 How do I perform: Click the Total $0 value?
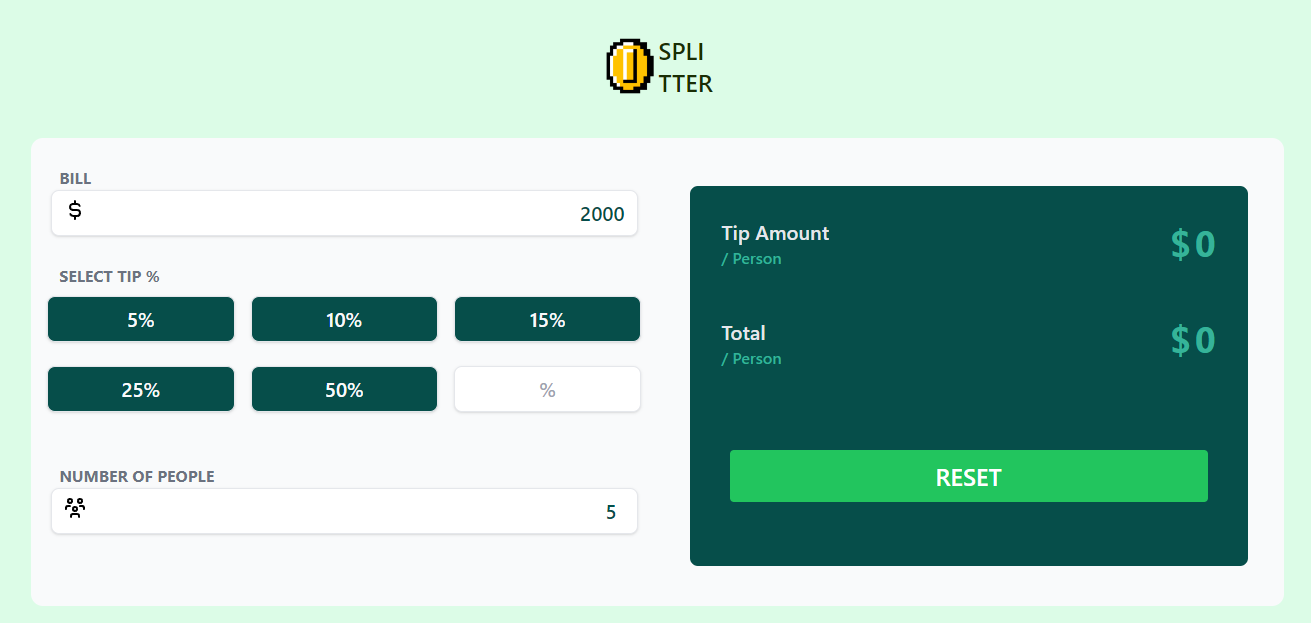tap(1192, 341)
